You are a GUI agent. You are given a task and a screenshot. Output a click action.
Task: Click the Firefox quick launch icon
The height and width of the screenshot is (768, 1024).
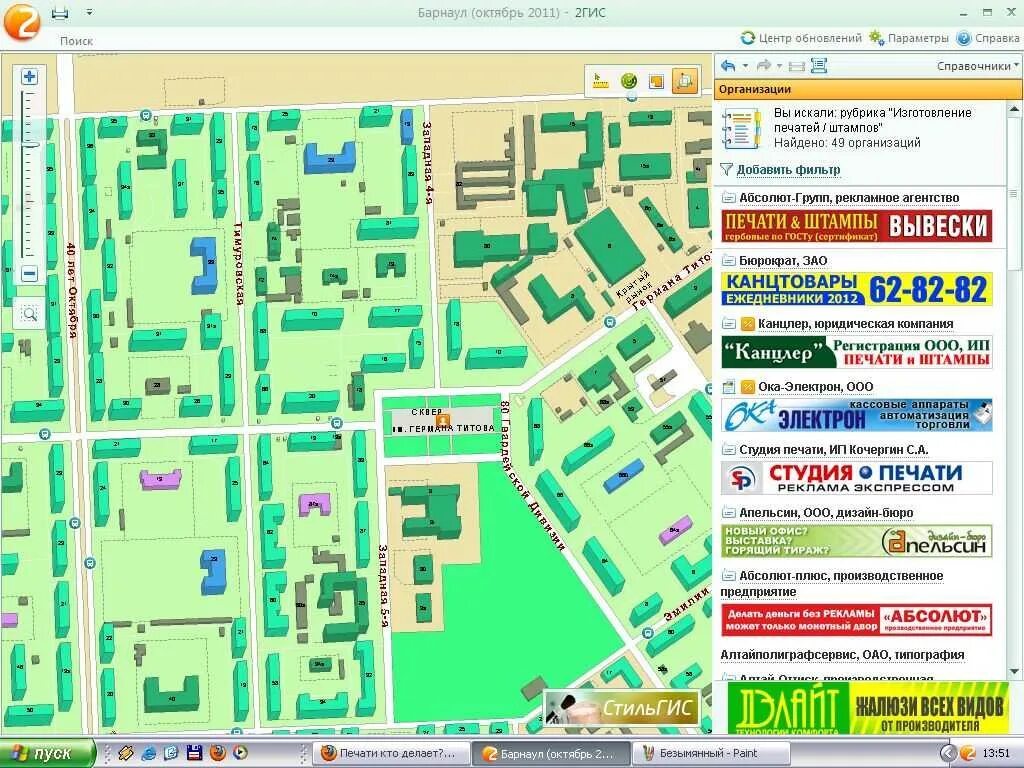[x=217, y=753]
